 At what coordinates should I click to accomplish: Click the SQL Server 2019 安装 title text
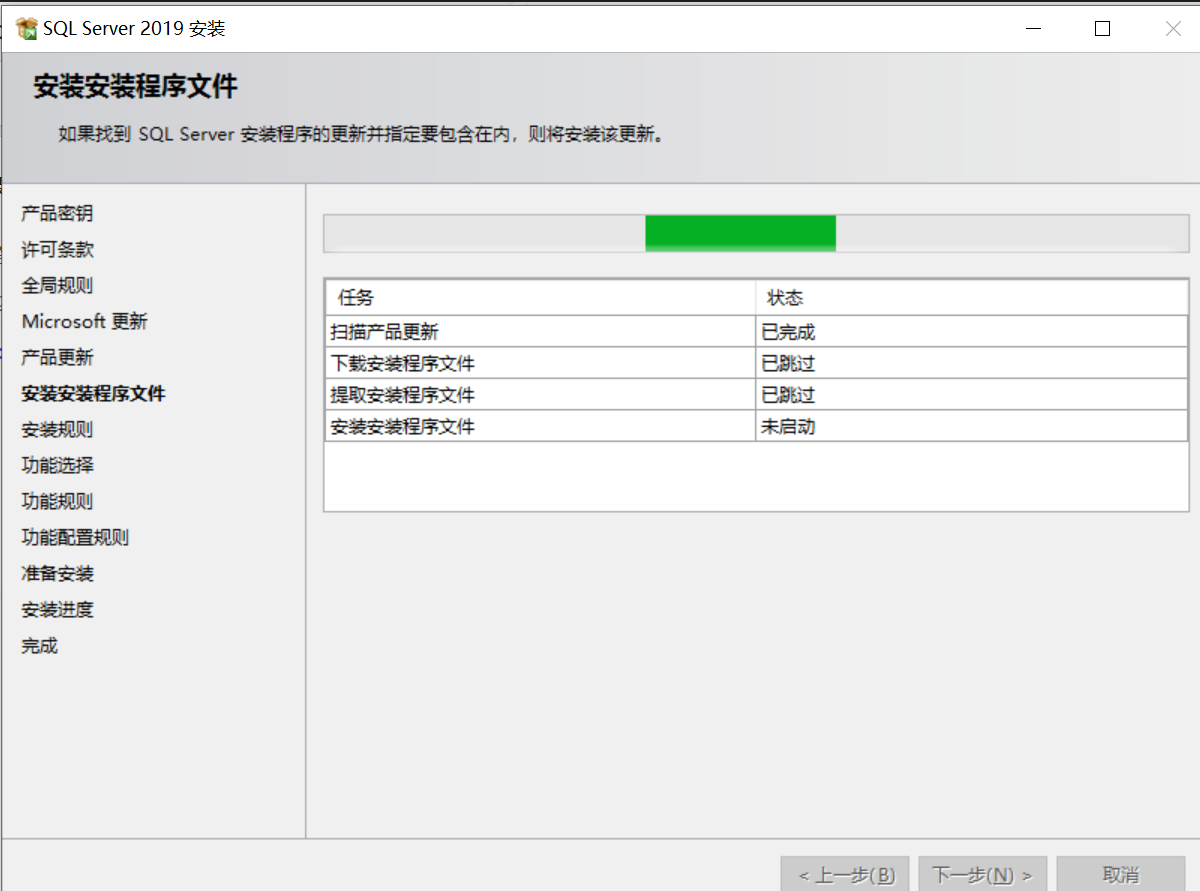tap(134, 29)
